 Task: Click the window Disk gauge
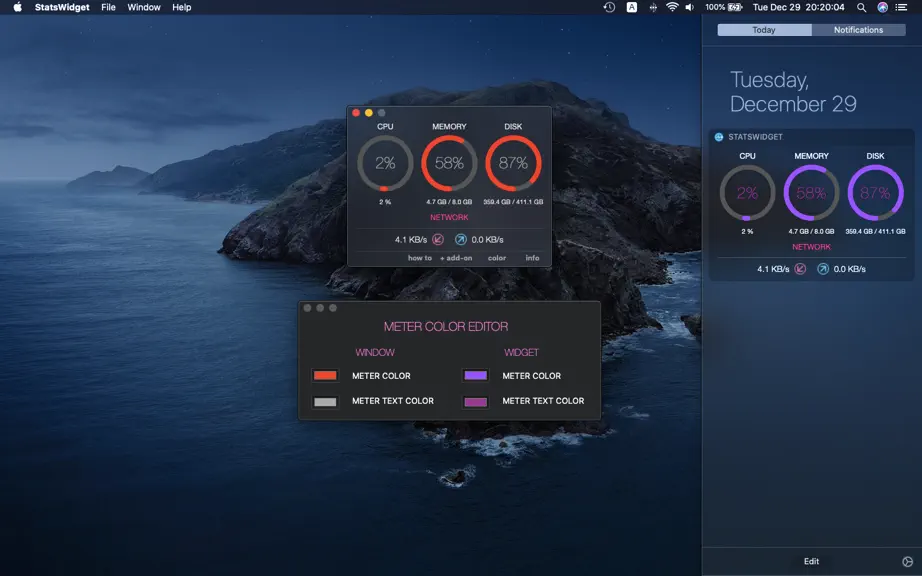pyautogui.click(x=513, y=163)
